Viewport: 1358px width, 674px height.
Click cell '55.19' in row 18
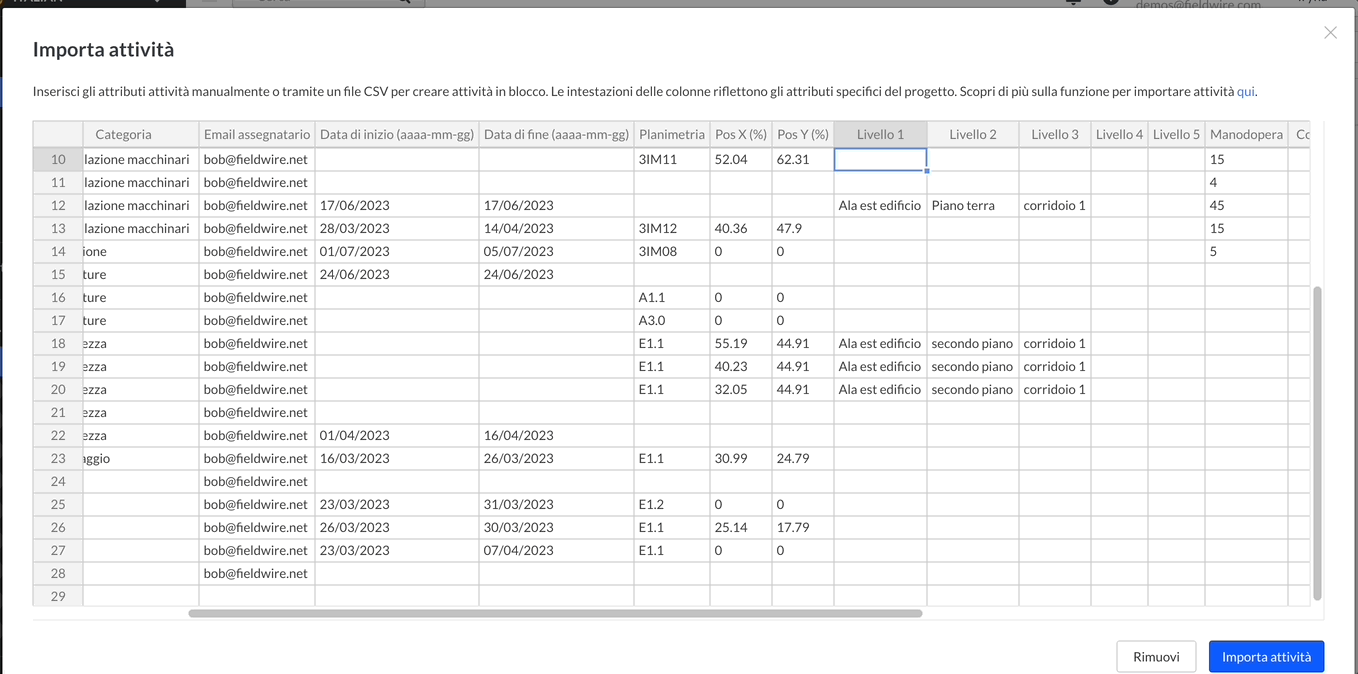(741, 343)
